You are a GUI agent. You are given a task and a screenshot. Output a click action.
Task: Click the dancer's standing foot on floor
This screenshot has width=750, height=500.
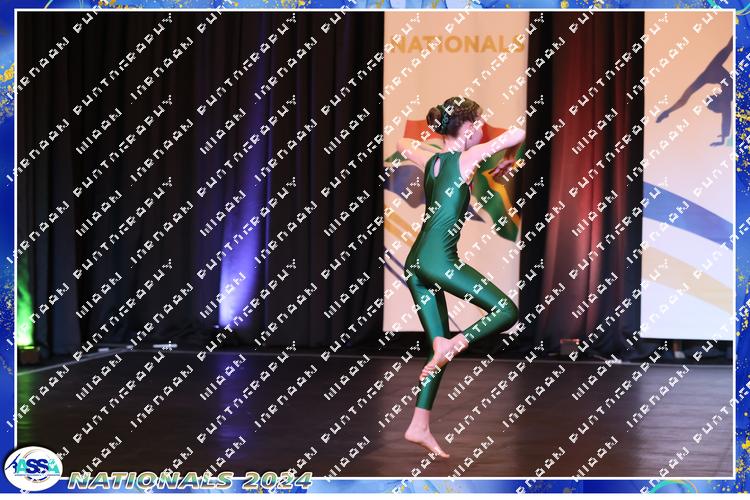(427, 441)
